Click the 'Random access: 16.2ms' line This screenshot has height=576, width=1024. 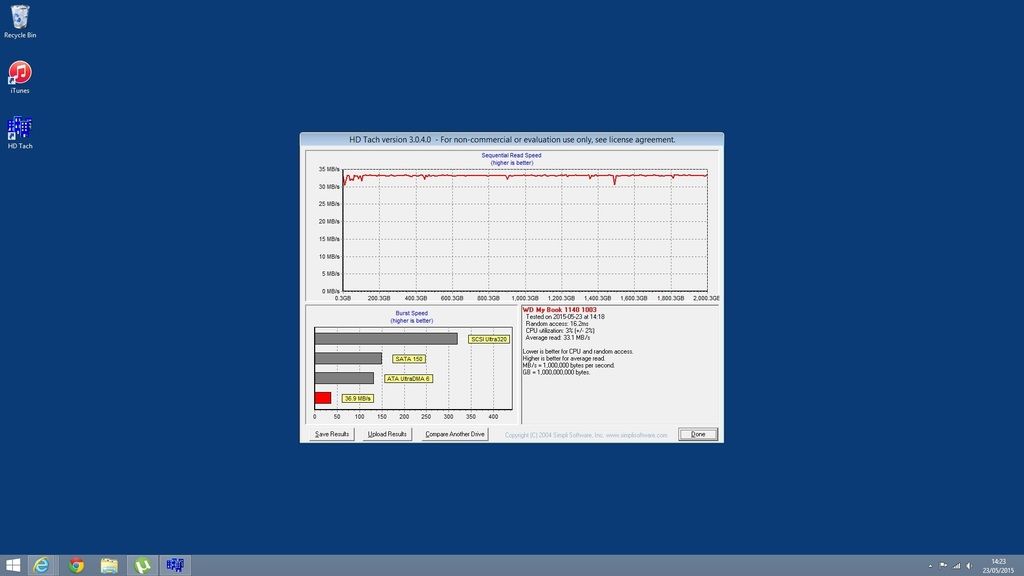coord(556,323)
